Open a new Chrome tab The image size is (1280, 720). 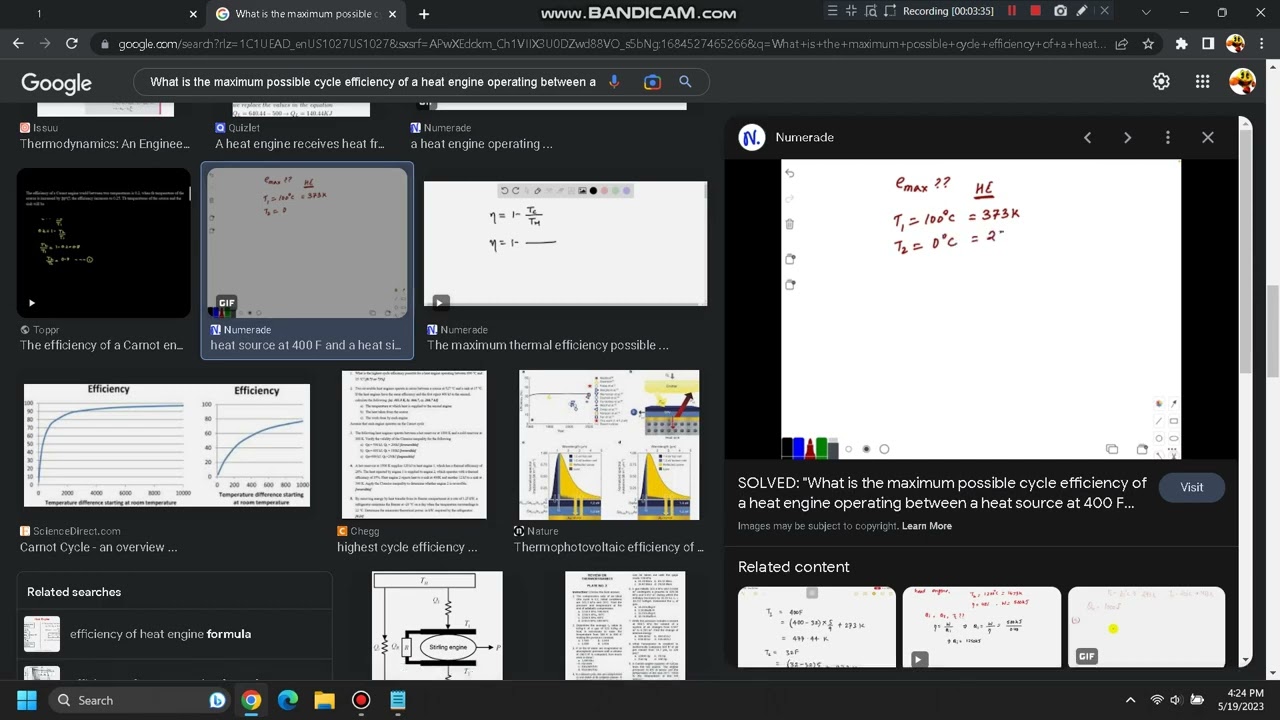pyautogui.click(x=424, y=14)
